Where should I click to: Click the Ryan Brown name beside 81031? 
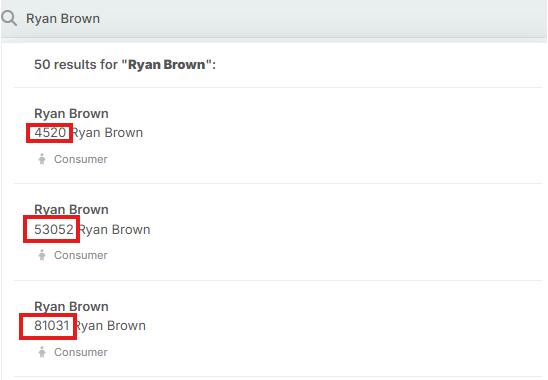pos(110,326)
